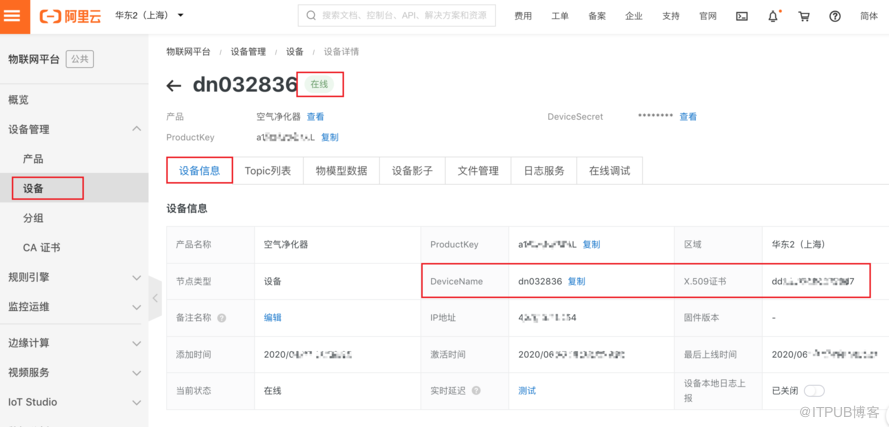Open the 华东2（上海） region dropdown
This screenshot has width=889, height=427.
pos(149,16)
